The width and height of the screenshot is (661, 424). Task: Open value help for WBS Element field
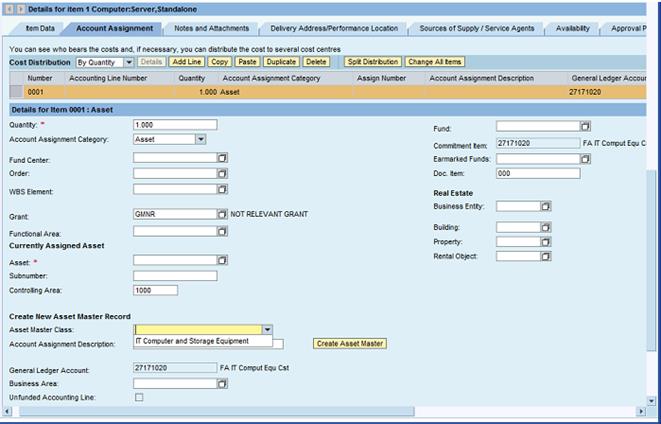222,190
